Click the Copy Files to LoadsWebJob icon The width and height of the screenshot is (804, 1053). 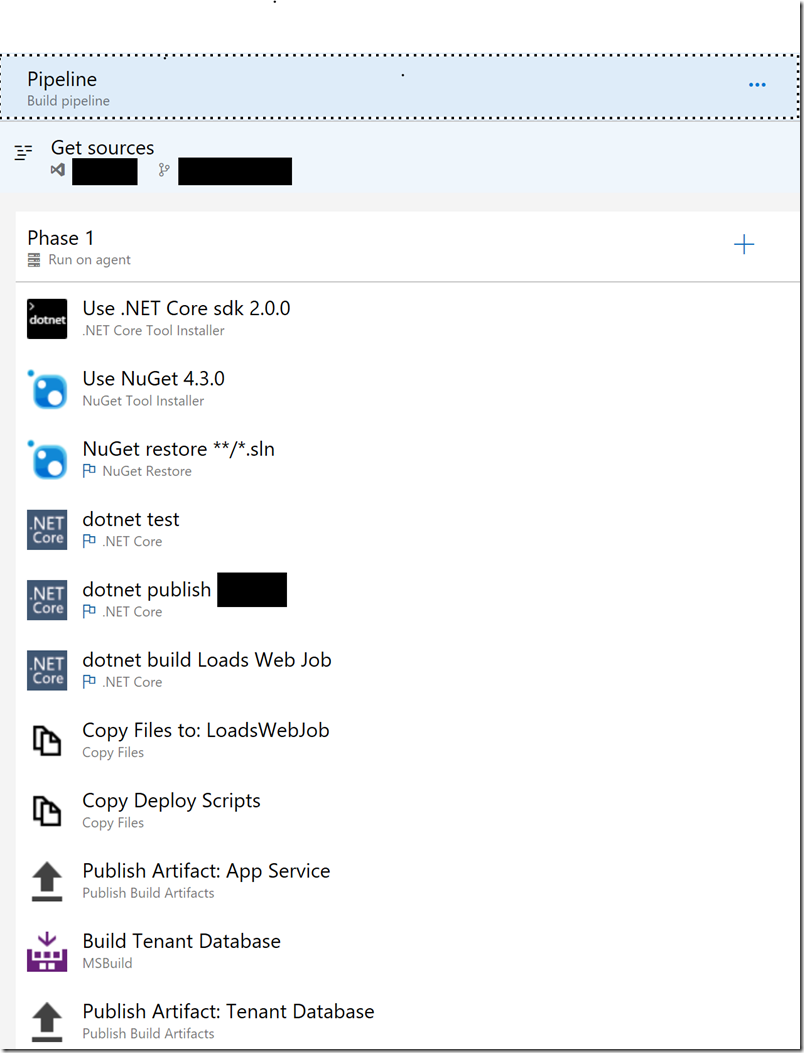pyautogui.click(x=47, y=741)
